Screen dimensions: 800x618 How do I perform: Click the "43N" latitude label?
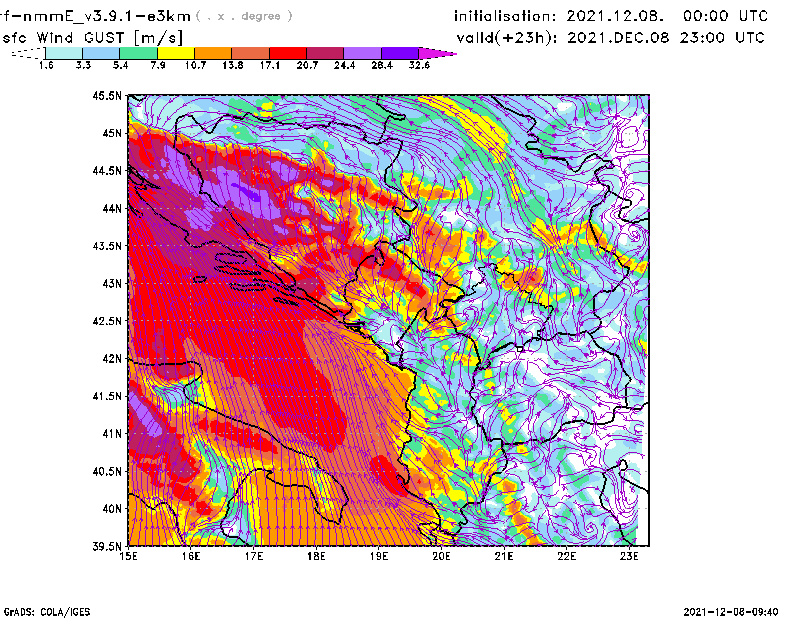click(112, 283)
